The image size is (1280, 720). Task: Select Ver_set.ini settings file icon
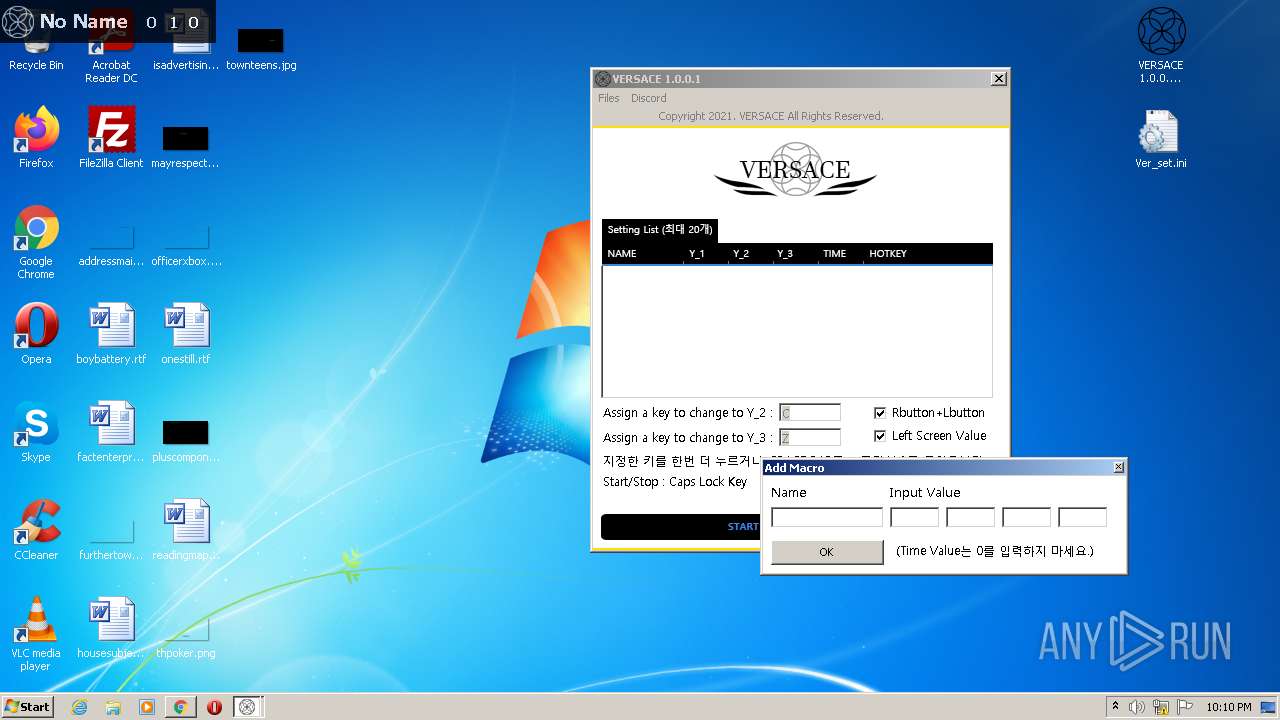click(1161, 138)
